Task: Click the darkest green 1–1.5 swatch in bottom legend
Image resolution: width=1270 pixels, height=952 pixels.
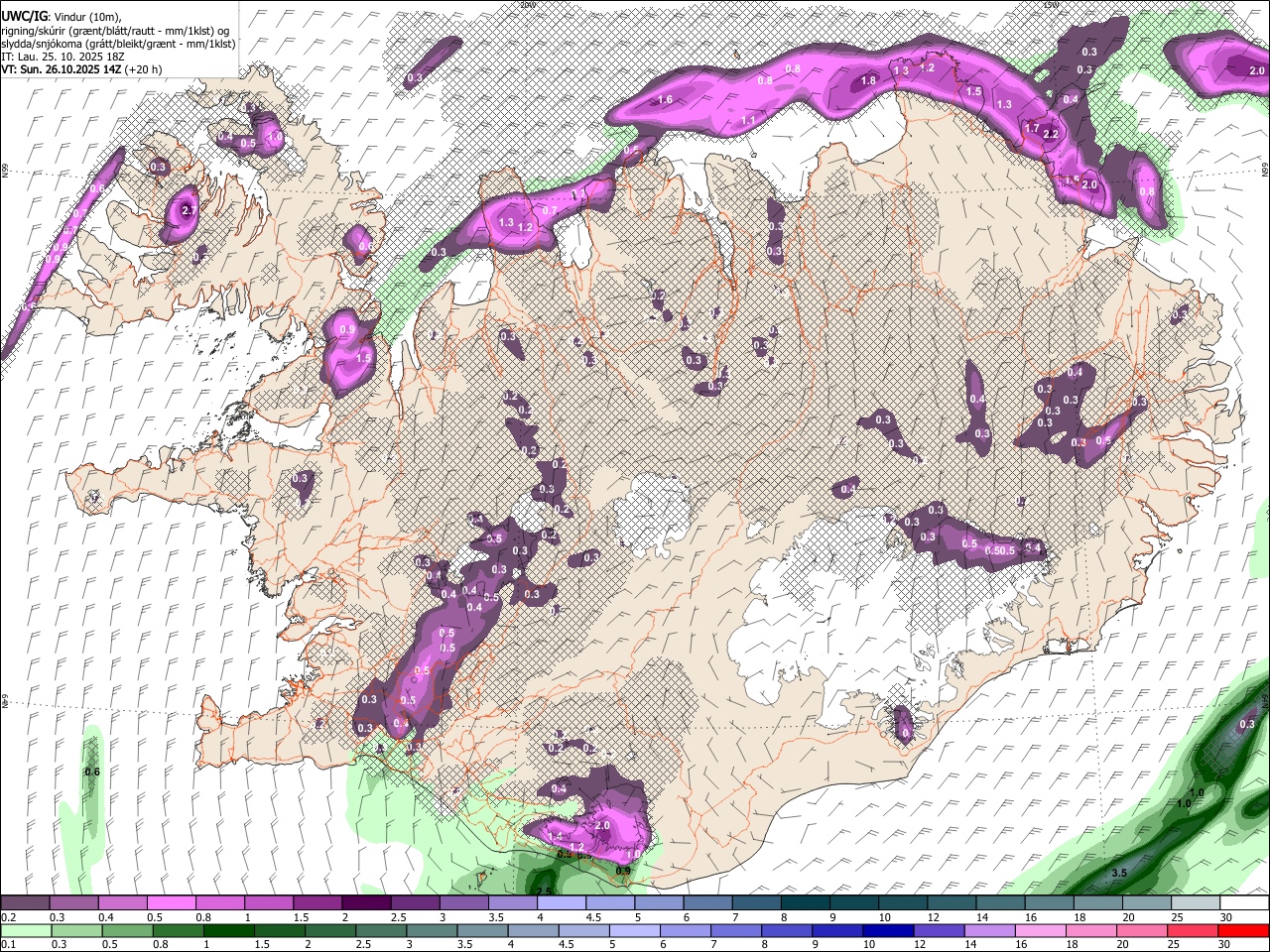Action: (x=229, y=930)
